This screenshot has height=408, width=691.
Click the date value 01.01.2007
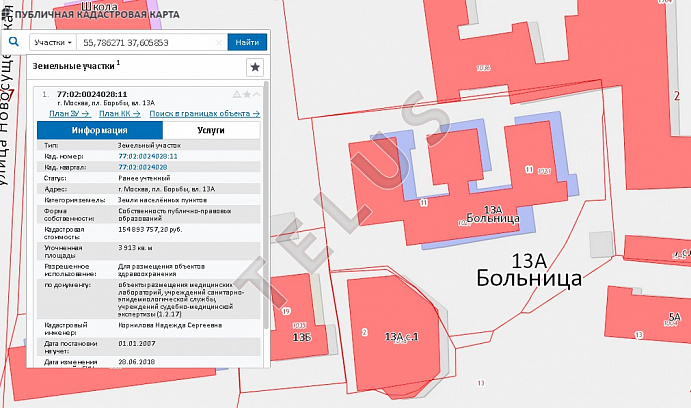click(137, 343)
